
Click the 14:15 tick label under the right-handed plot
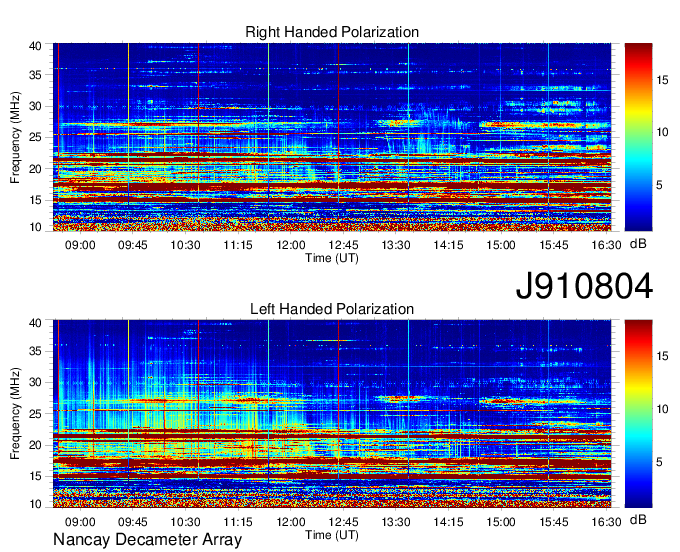[448, 245]
